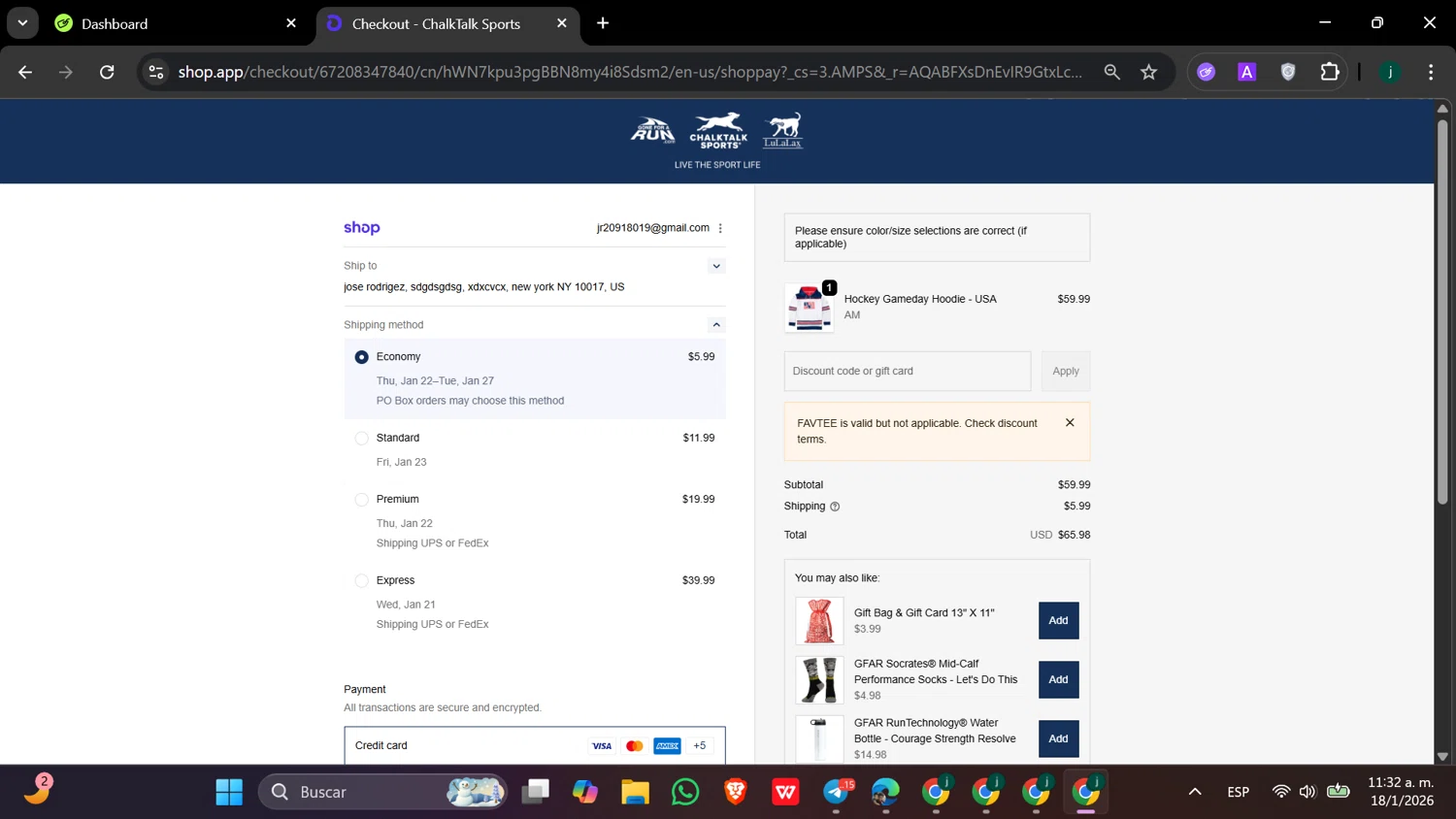View site information icon in address bar
Image resolution: width=1456 pixels, height=819 pixels.
pos(156,72)
